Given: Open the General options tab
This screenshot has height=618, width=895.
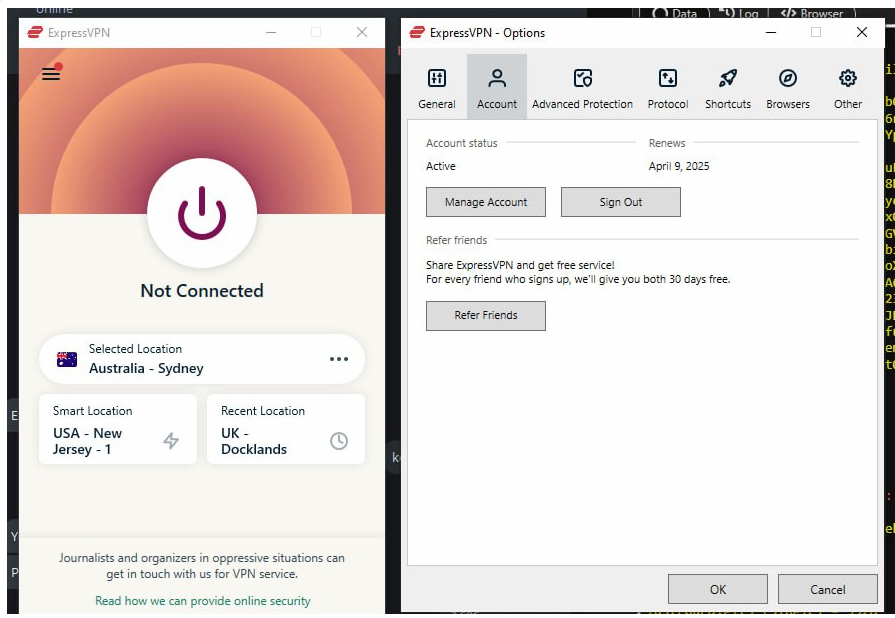Looking at the screenshot, I should (437, 87).
